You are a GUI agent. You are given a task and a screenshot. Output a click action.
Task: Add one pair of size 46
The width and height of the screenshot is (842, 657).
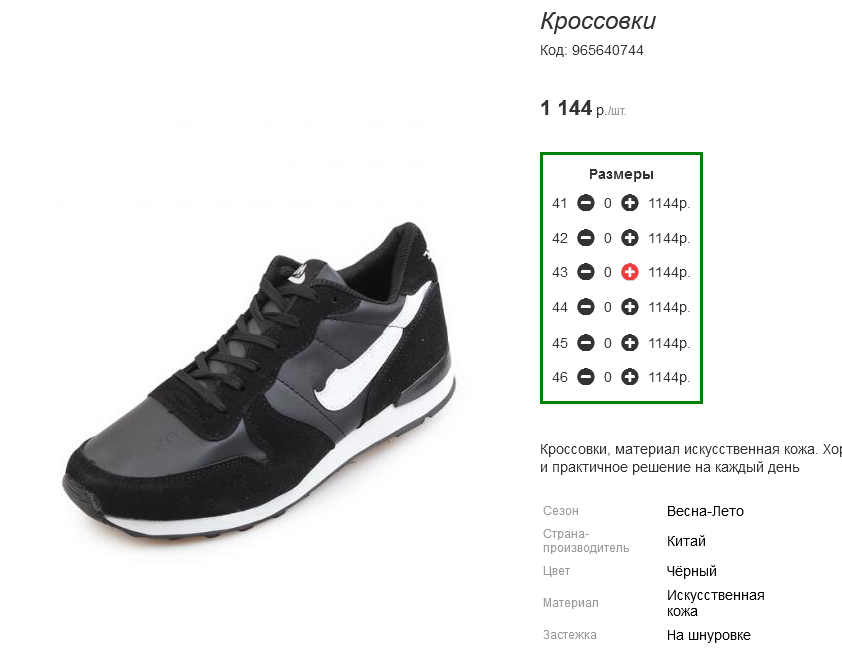tap(629, 377)
